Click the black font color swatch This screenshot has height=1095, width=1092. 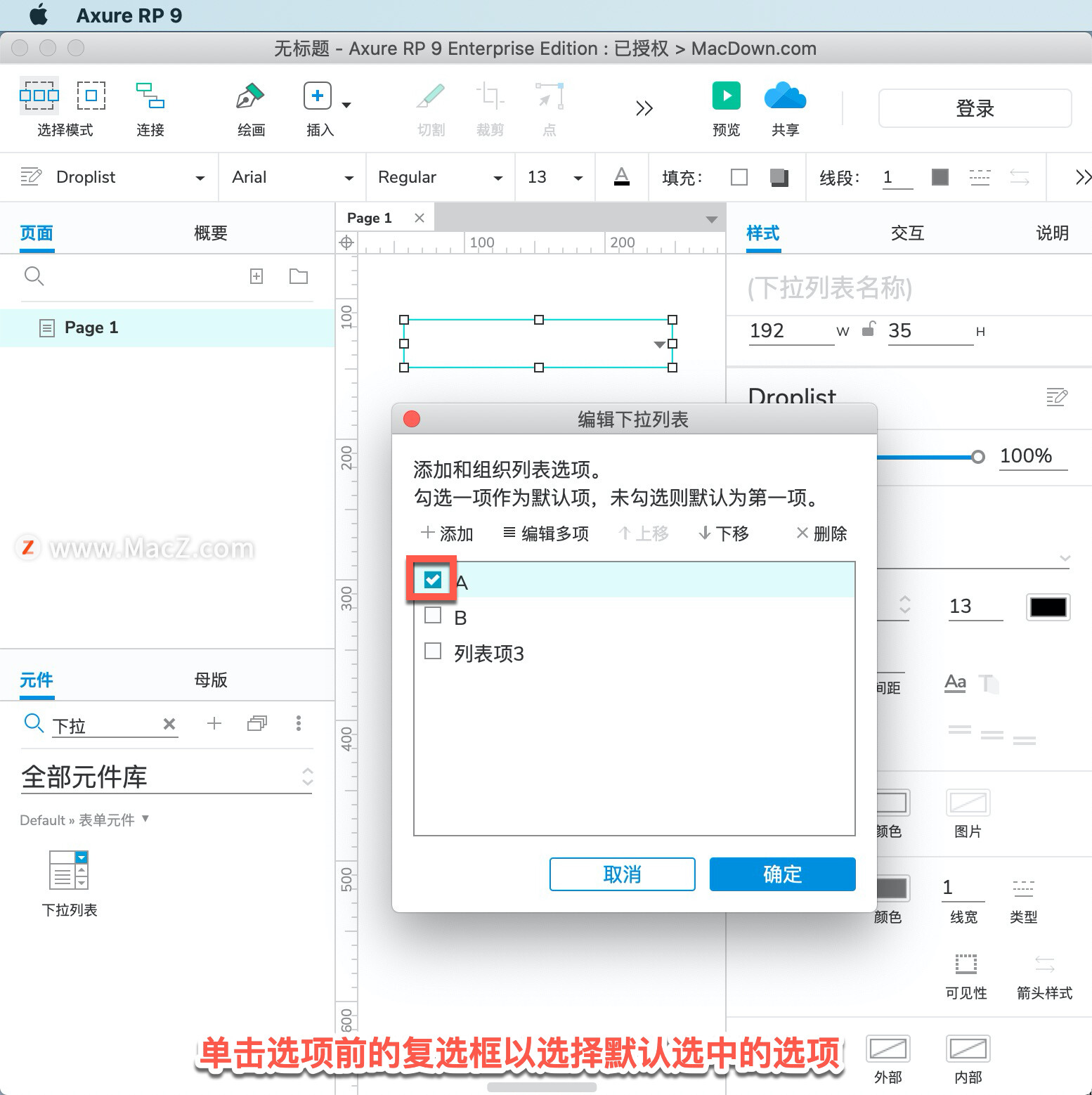(x=1048, y=607)
